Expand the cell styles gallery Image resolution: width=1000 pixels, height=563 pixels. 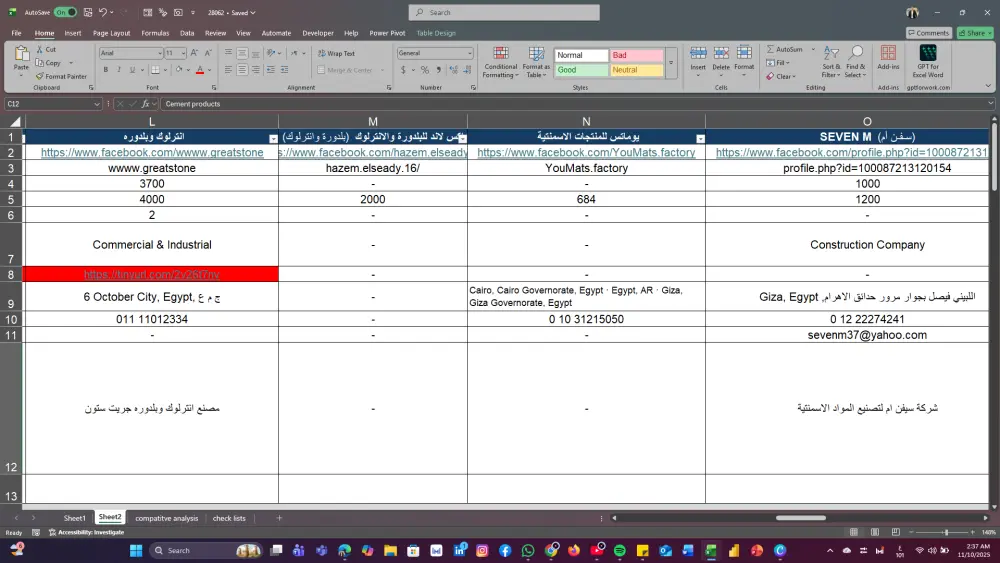671,62
